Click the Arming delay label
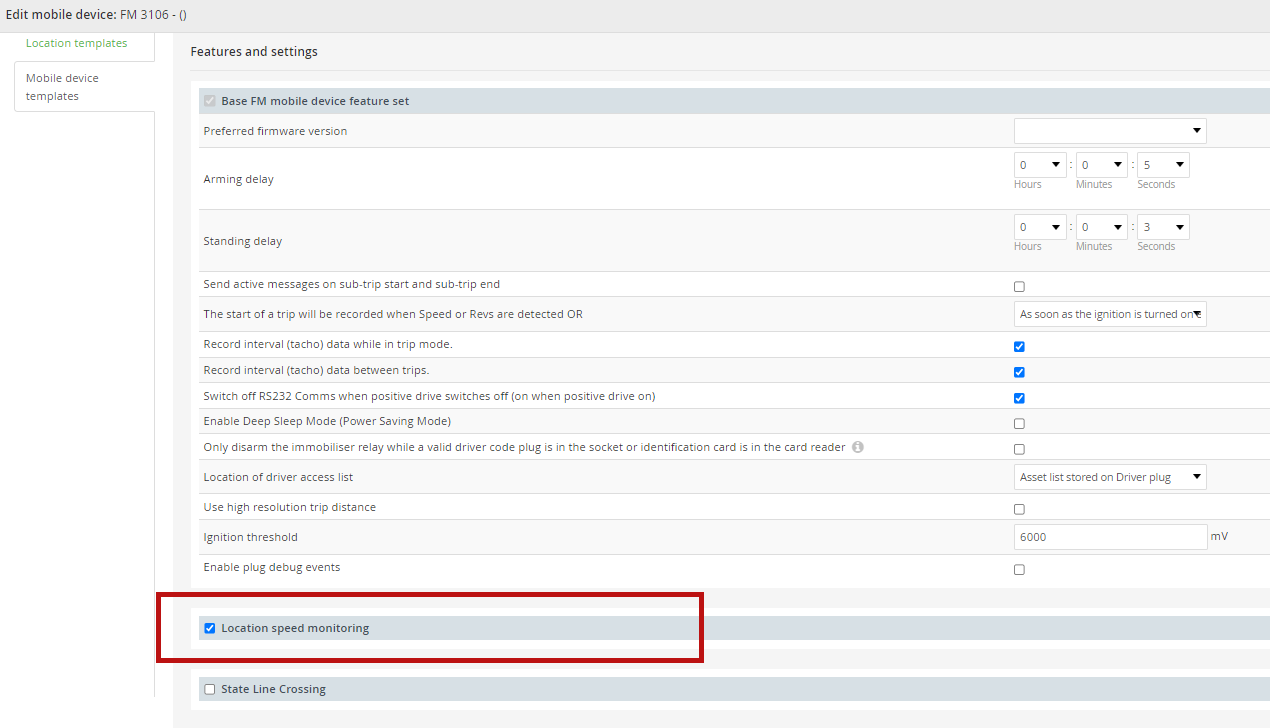The width and height of the screenshot is (1270, 728). coord(238,179)
